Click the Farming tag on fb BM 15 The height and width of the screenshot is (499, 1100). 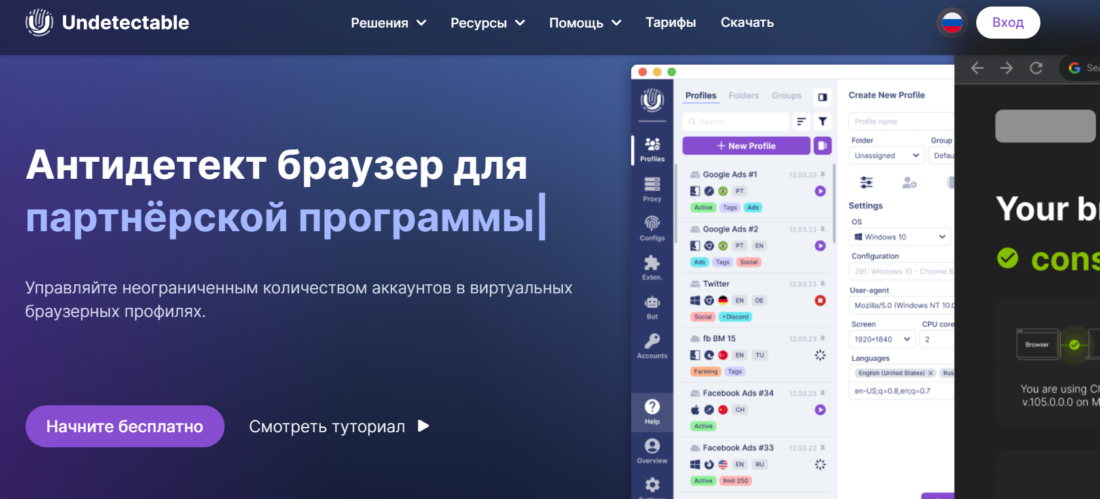click(706, 371)
